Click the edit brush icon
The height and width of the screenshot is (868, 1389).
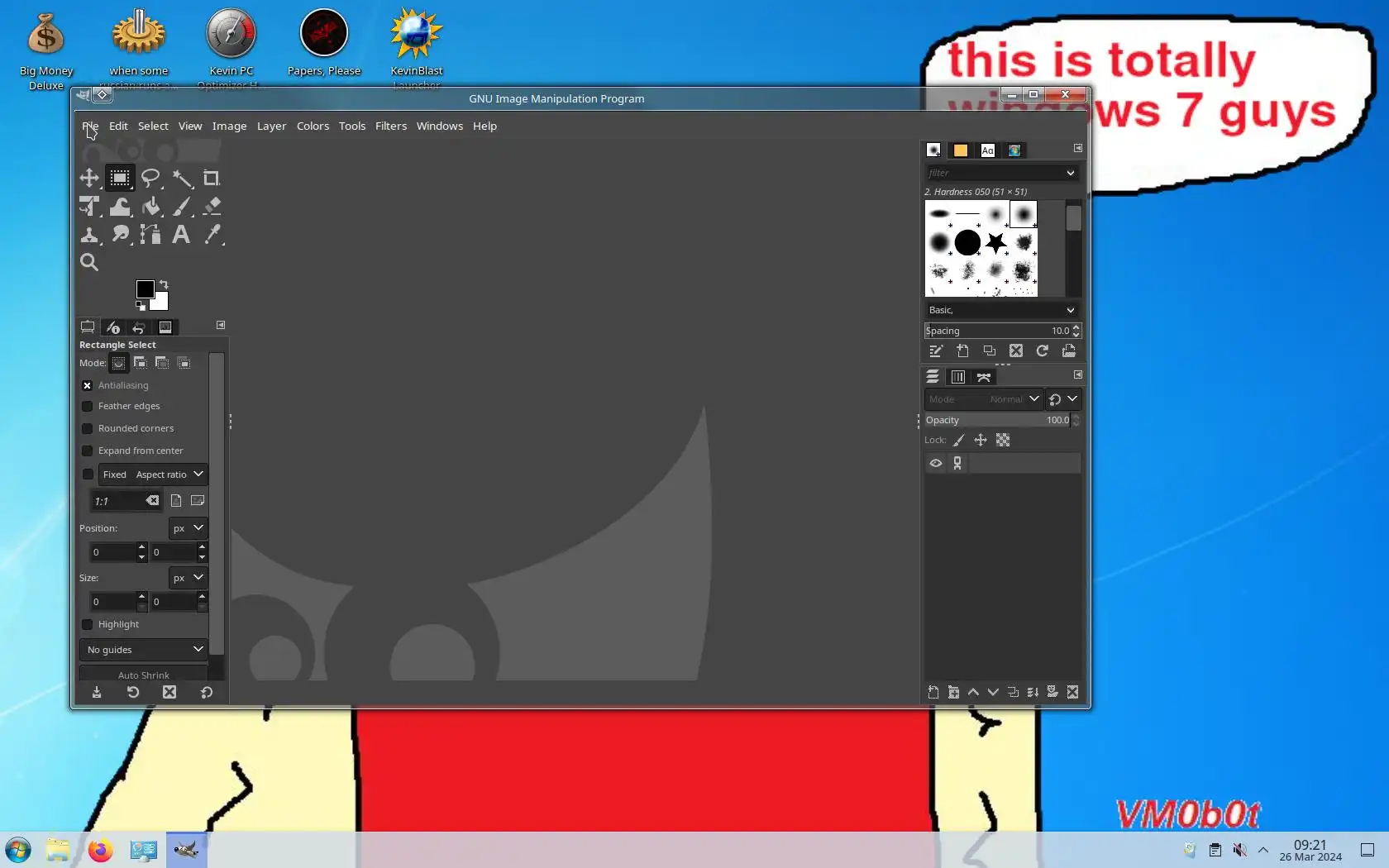(x=936, y=351)
